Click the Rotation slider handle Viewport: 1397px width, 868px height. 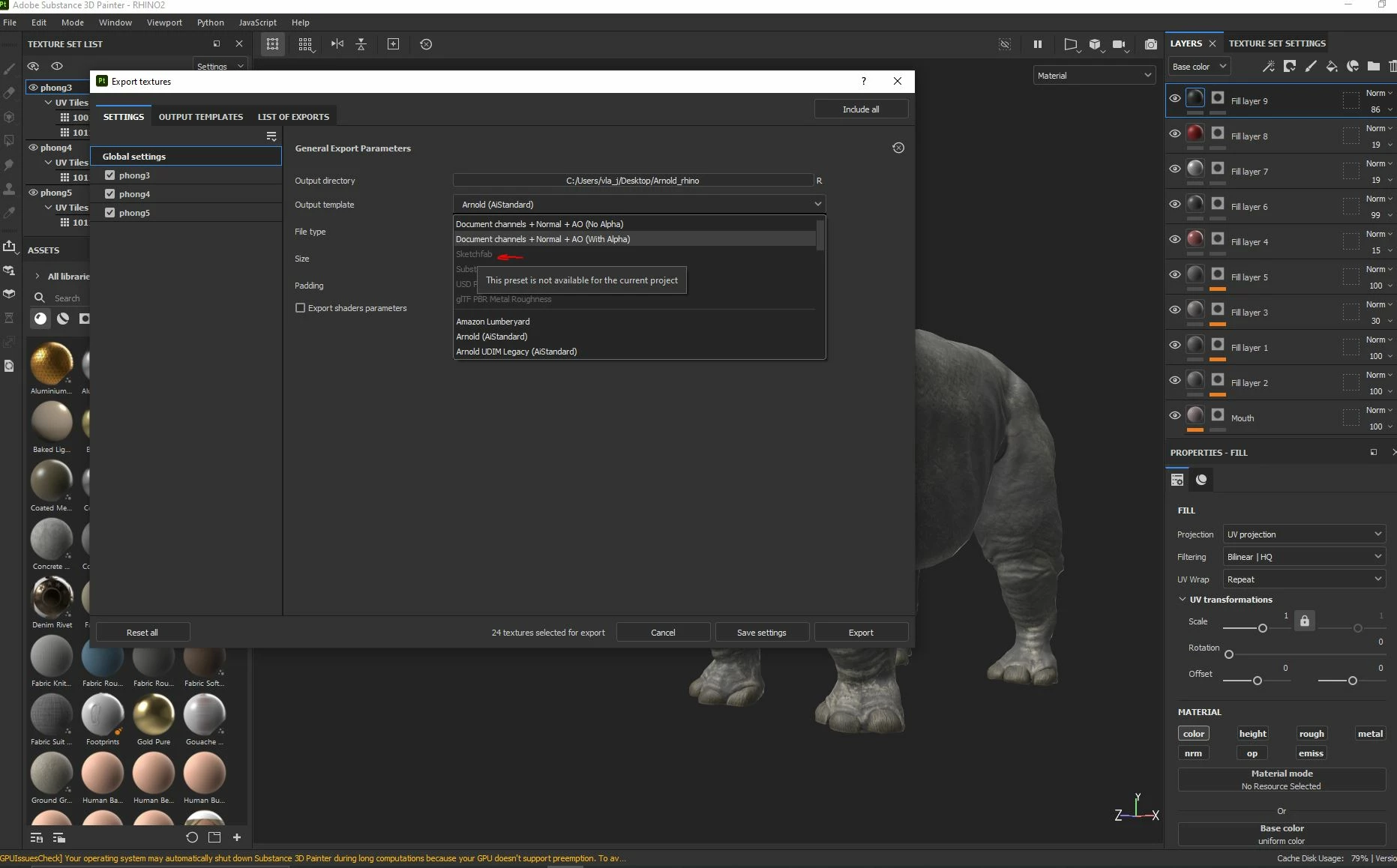(1229, 654)
